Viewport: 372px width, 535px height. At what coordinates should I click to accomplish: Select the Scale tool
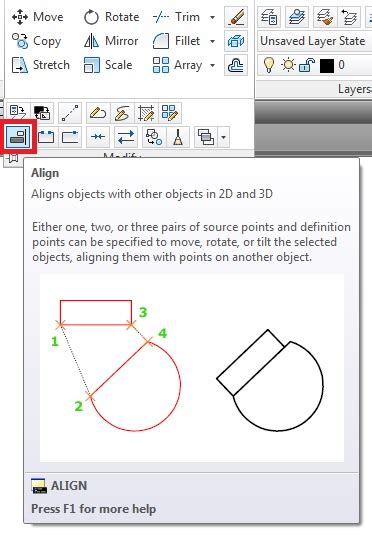[x=108, y=65]
